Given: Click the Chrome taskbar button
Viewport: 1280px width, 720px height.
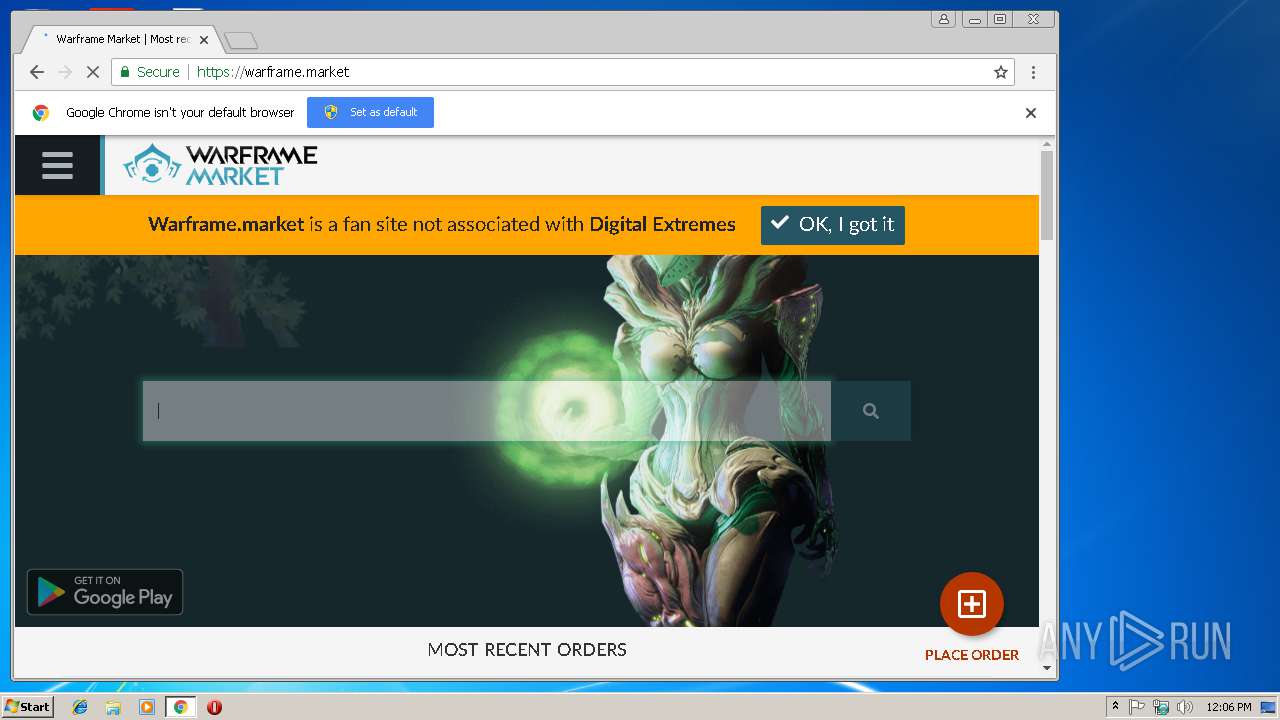Looking at the screenshot, I should click(x=180, y=707).
